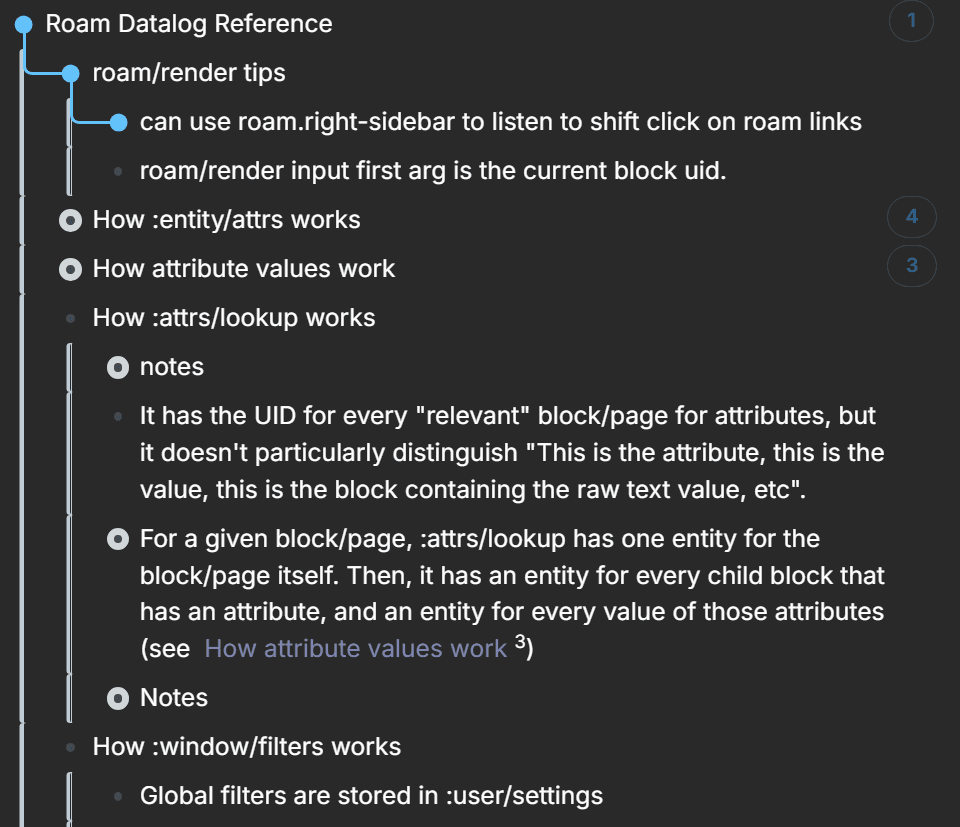Click the bullet beside How :attrs/lookup works
Image resolution: width=960 pixels, height=827 pixels.
[70, 318]
